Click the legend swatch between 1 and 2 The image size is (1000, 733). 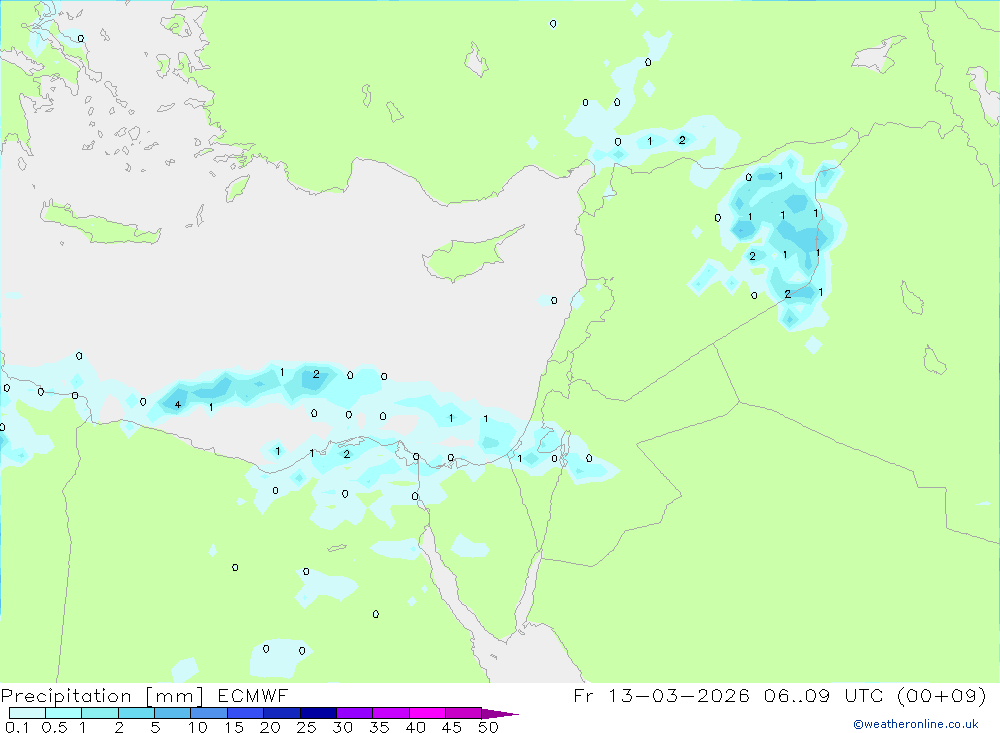click(100, 713)
